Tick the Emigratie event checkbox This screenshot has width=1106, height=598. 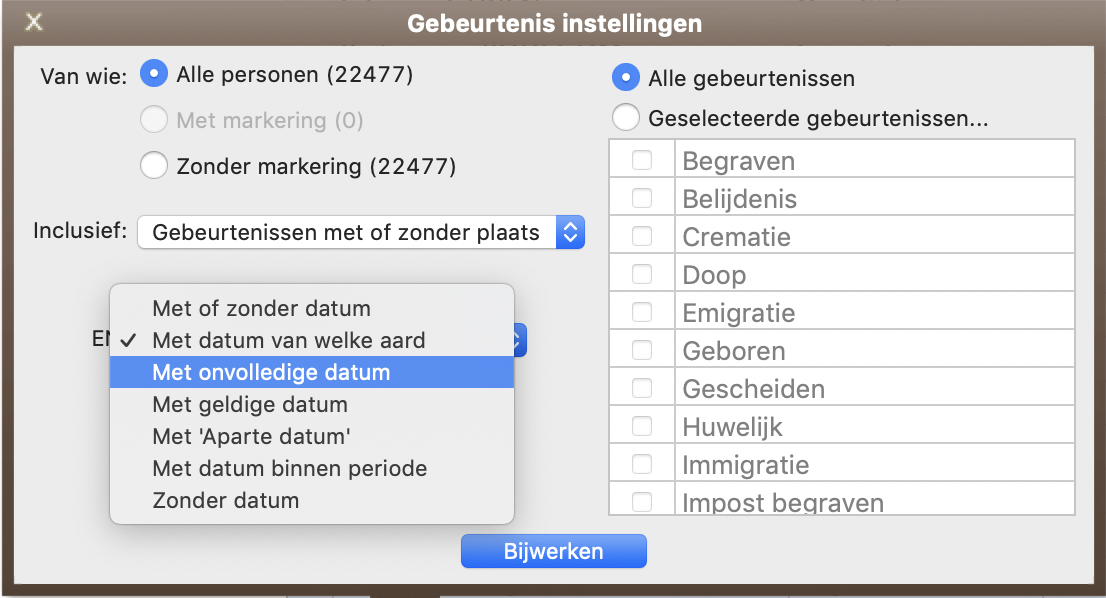[642, 313]
